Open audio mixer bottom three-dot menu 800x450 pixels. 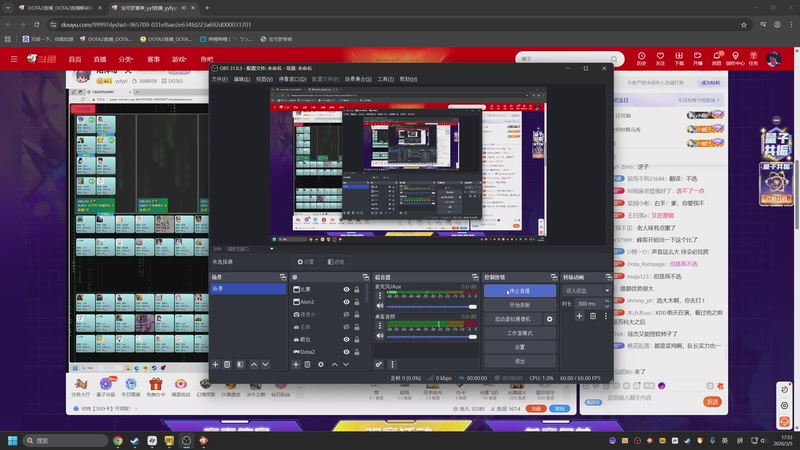click(x=392, y=364)
